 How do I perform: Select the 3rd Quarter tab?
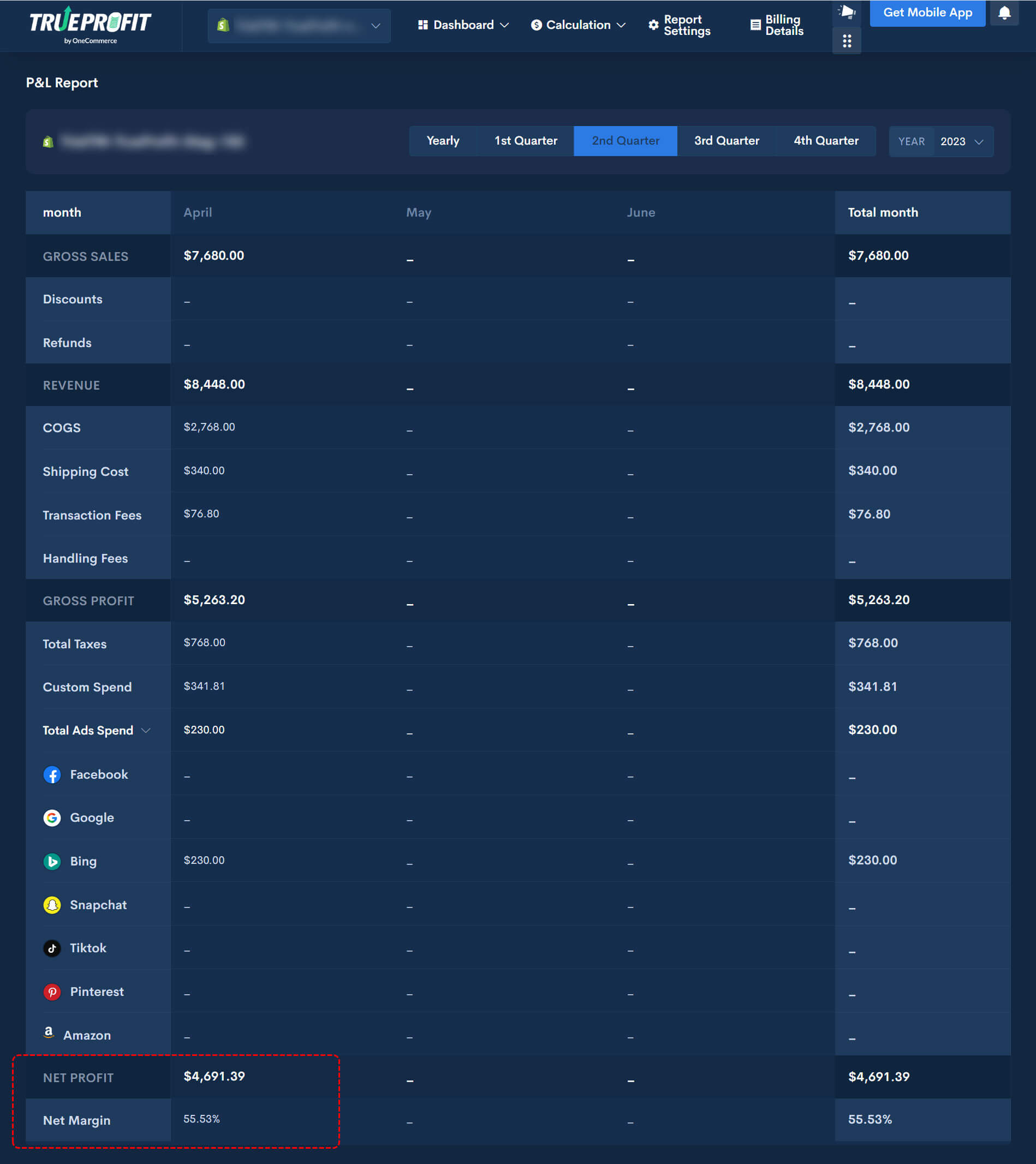[x=726, y=141]
